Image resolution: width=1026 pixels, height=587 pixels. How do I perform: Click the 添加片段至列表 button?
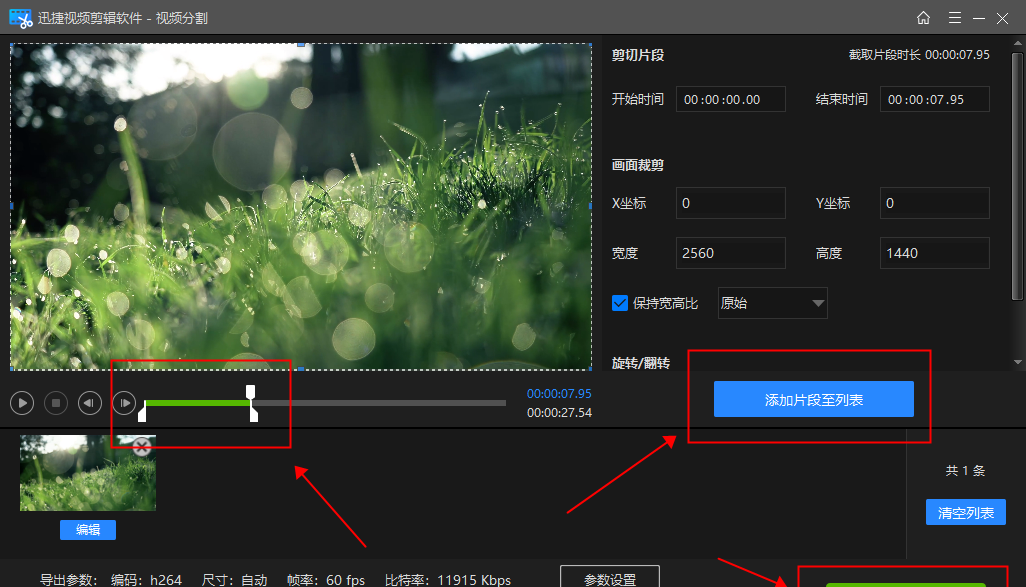(x=813, y=399)
